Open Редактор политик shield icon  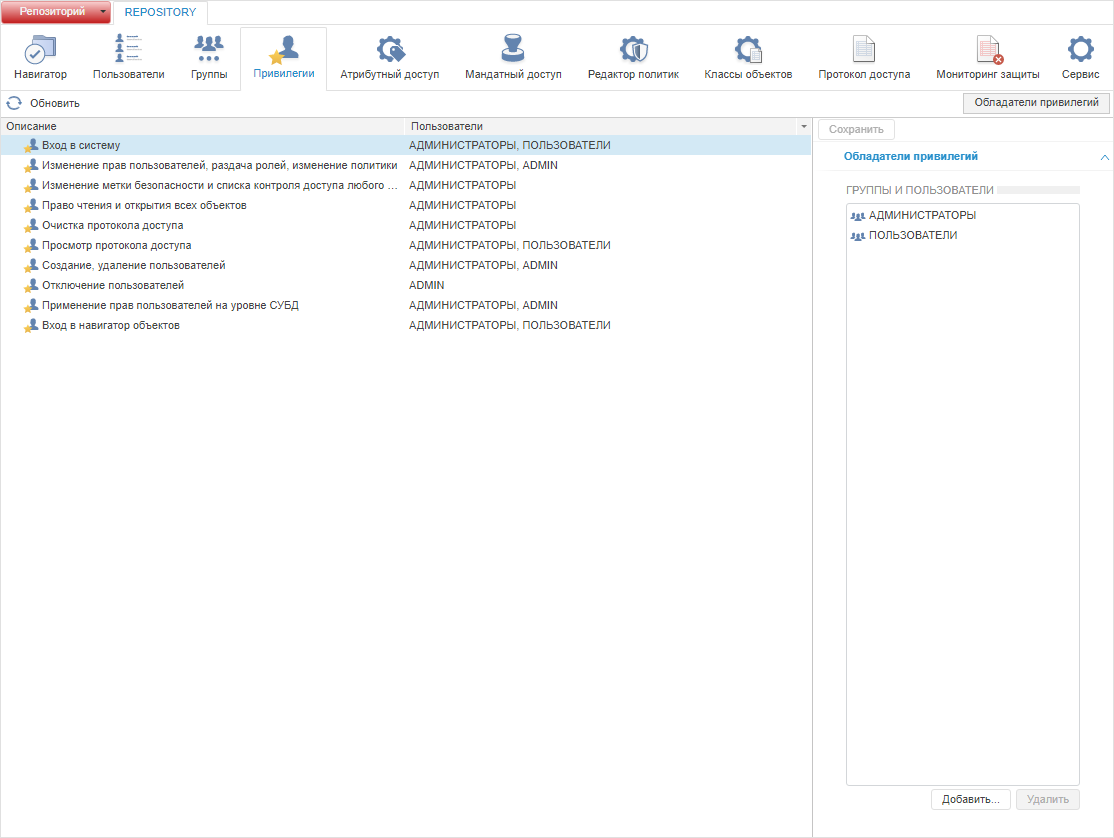pos(633,49)
